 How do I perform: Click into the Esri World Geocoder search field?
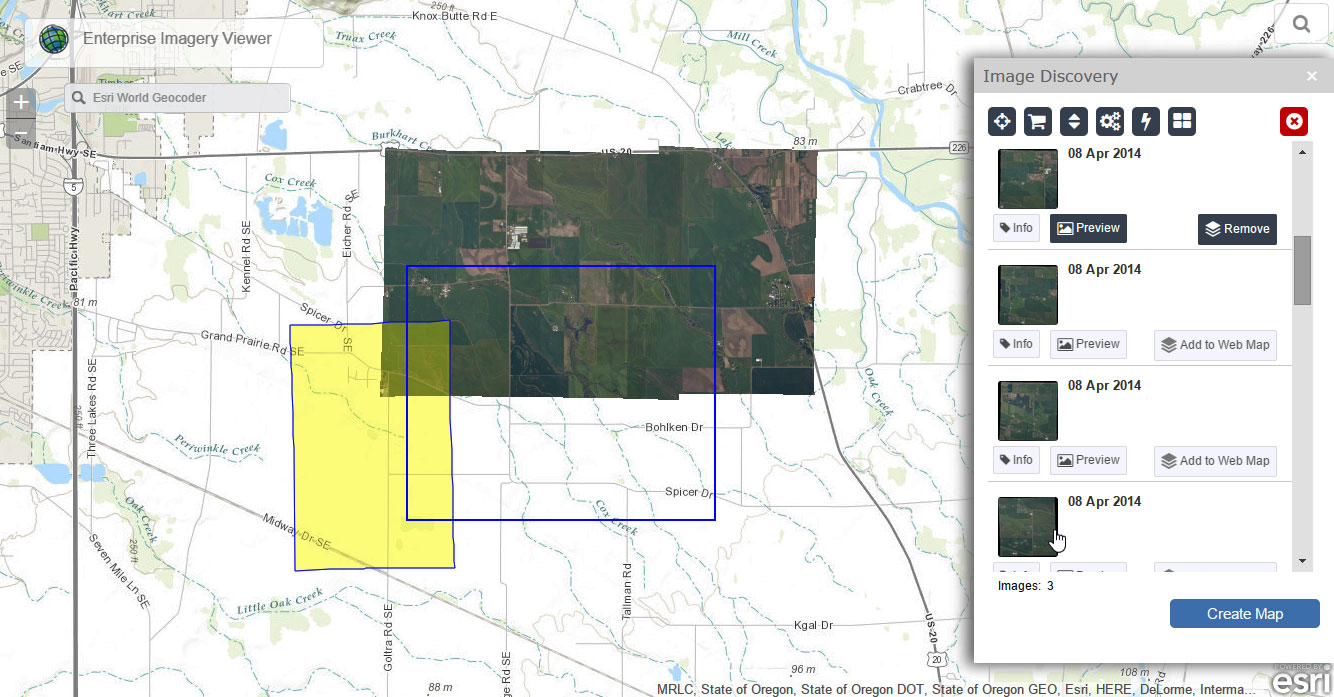(178, 98)
